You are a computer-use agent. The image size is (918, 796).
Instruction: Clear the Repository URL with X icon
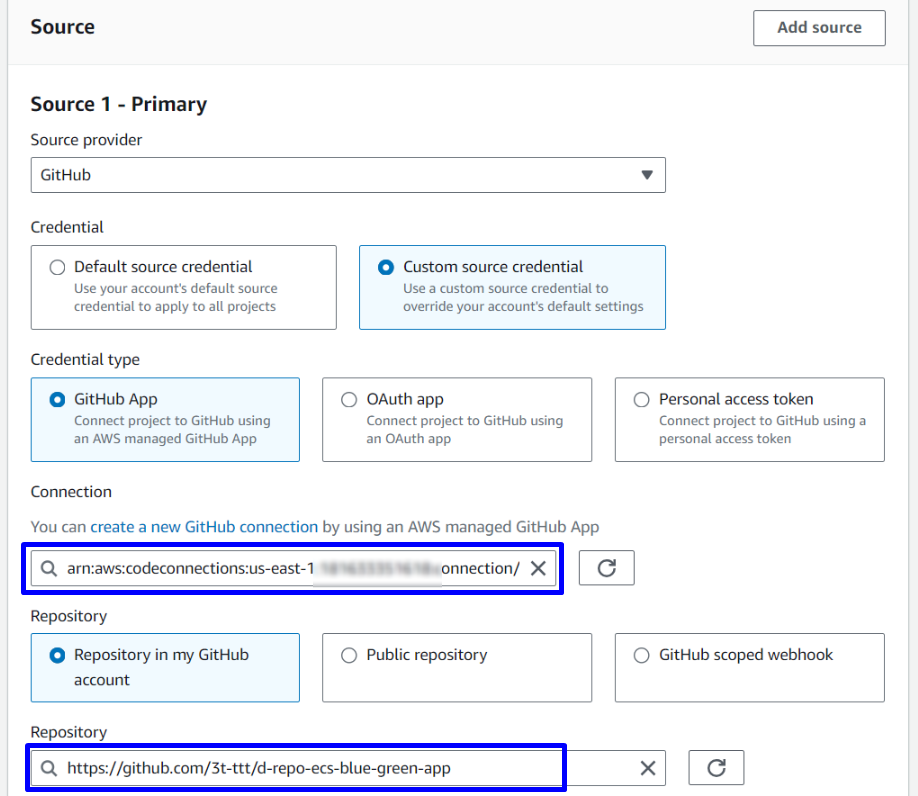point(648,768)
